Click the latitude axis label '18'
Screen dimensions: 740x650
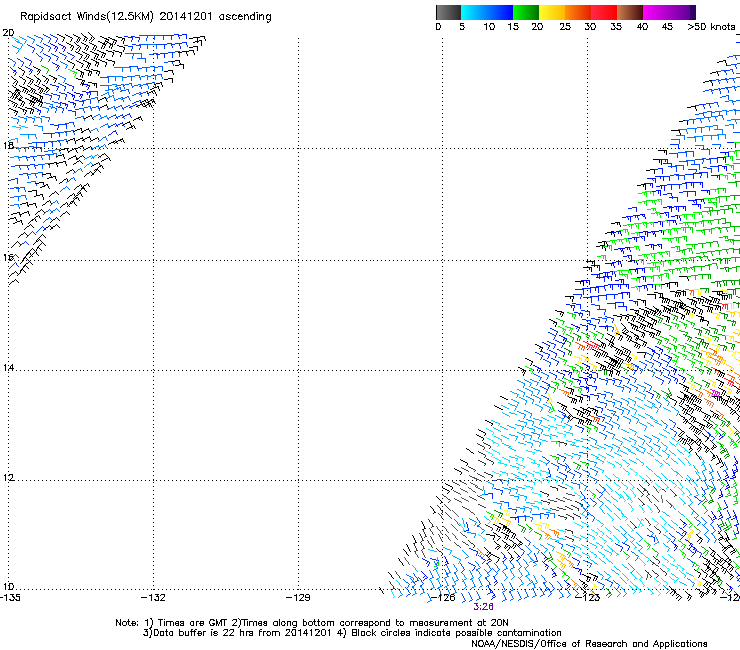(x=8, y=145)
